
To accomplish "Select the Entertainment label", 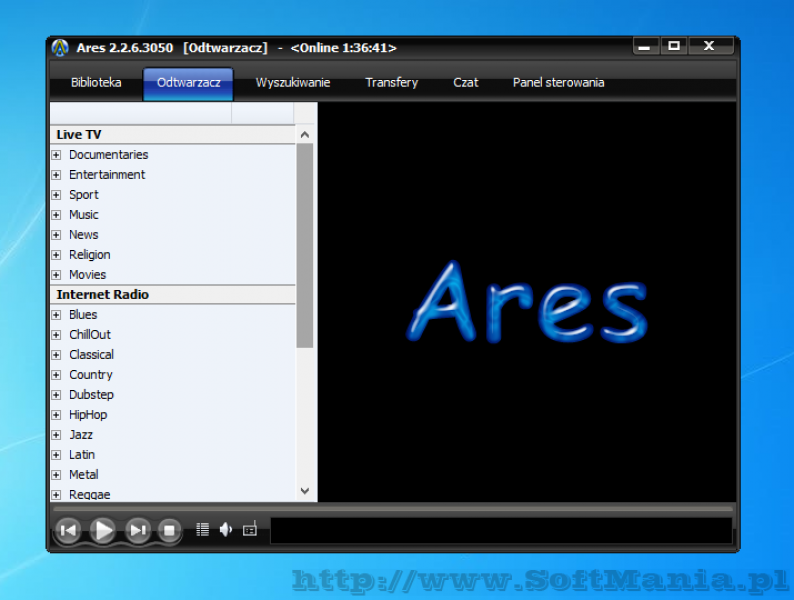I will [x=107, y=175].
